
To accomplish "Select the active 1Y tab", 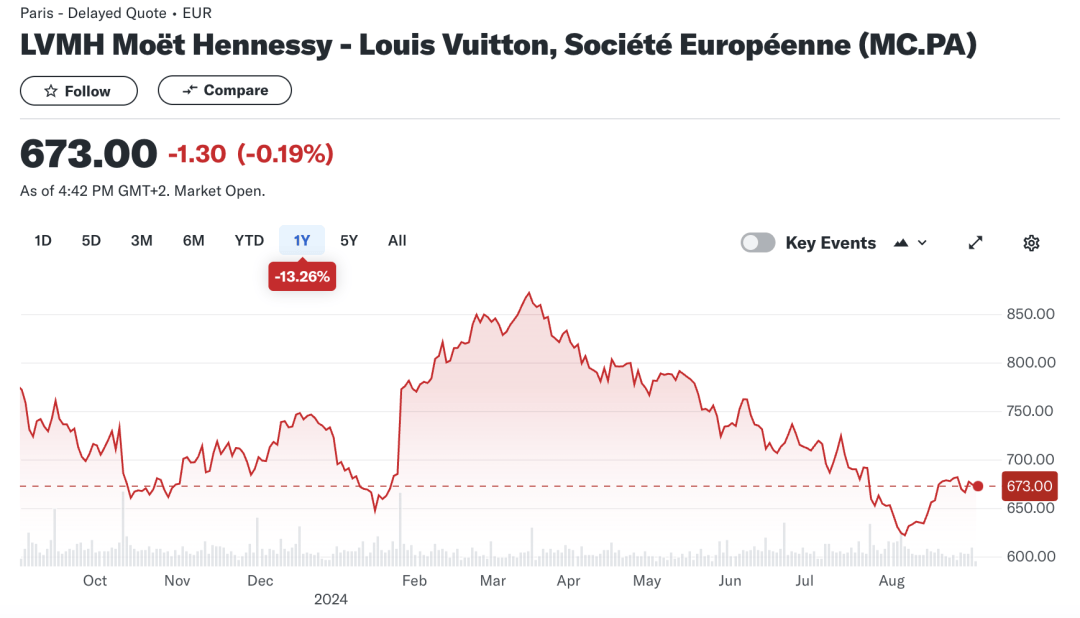I will [x=301, y=240].
